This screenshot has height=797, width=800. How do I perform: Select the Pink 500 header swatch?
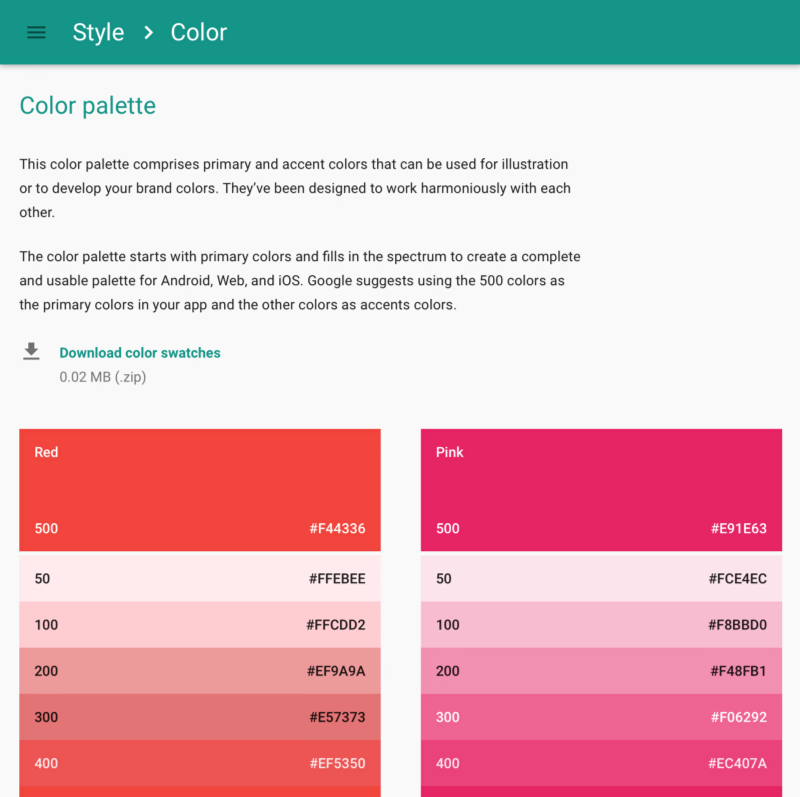(601, 490)
